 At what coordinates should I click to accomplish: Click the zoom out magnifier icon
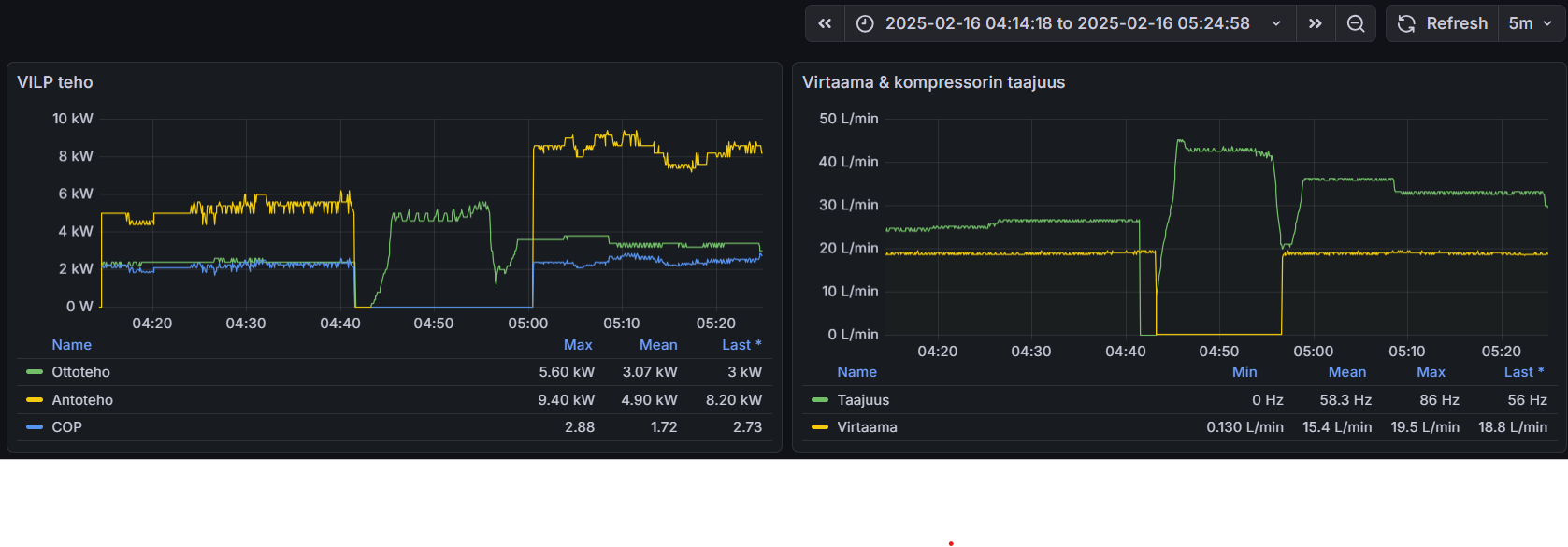[1356, 24]
